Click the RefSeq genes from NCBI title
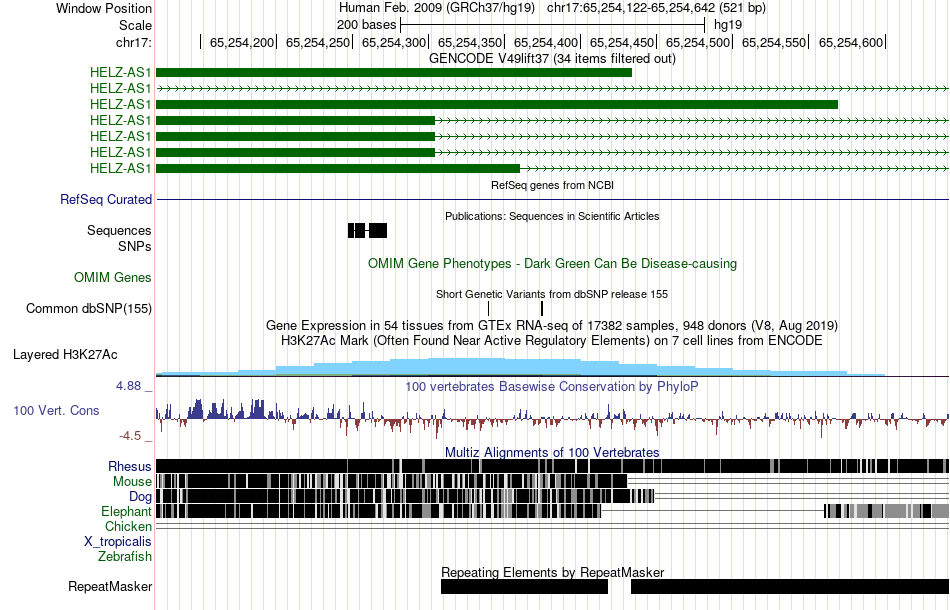This screenshot has height=610, width=950. [x=552, y=185]
